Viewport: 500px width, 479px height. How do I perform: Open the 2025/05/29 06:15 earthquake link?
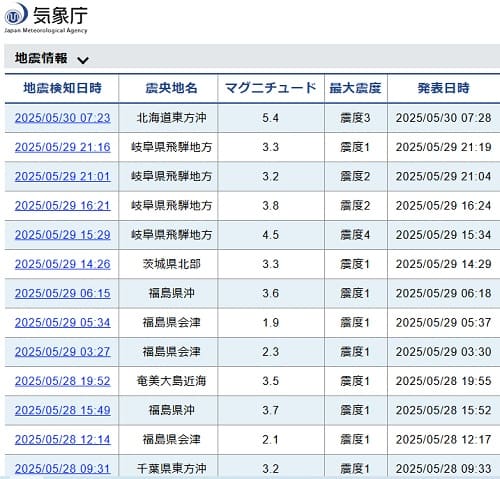click(x=62, y=293)
